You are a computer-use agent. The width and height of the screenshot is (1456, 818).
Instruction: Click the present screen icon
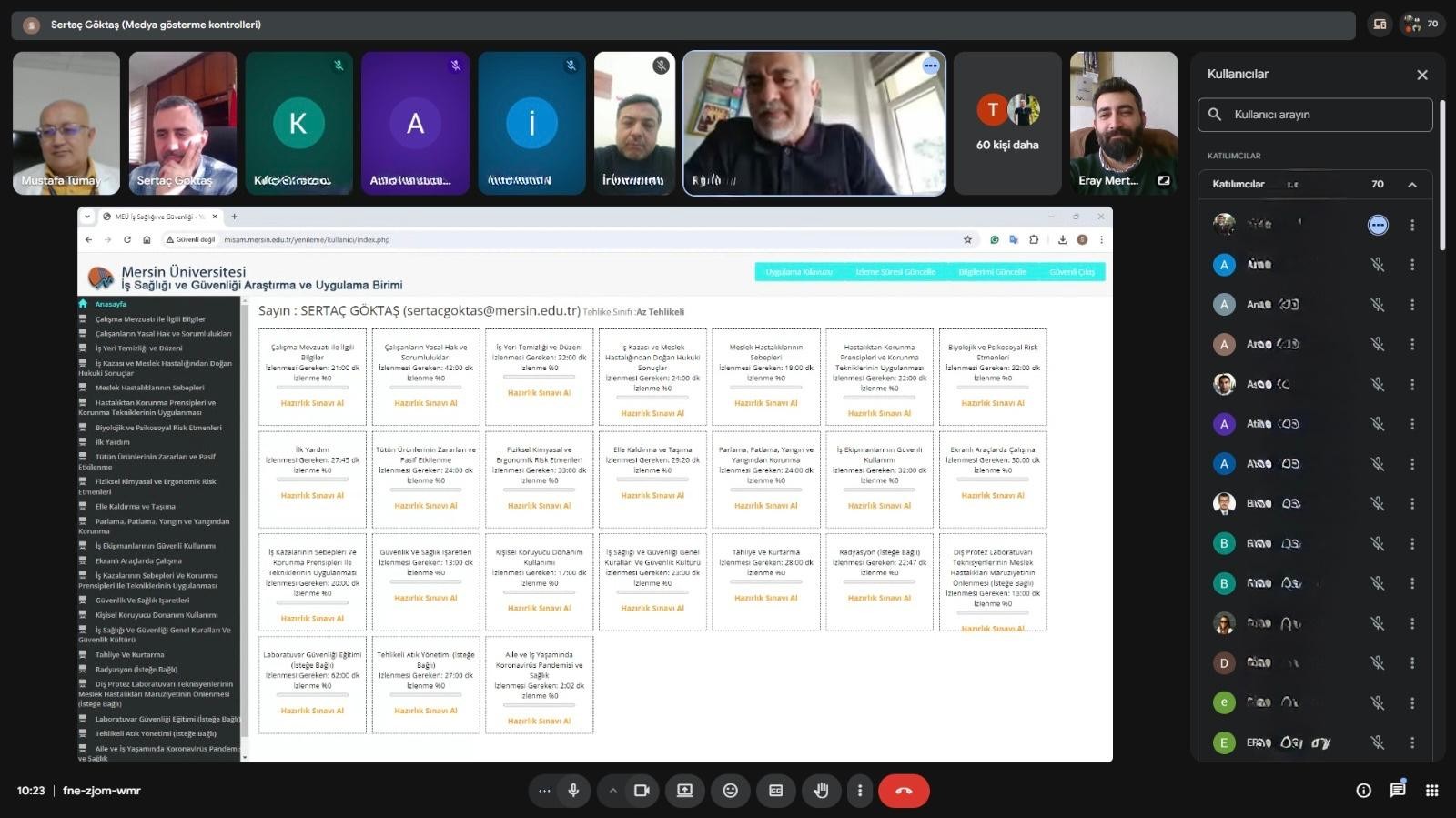[x=684, y=791]
